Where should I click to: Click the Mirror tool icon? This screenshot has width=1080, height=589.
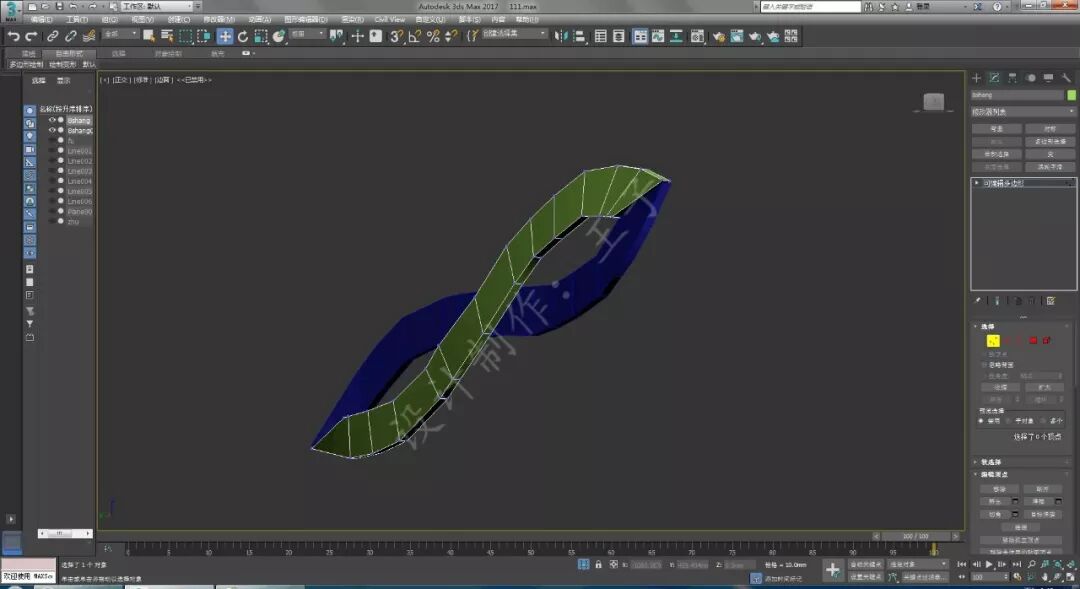coord(561,36)
